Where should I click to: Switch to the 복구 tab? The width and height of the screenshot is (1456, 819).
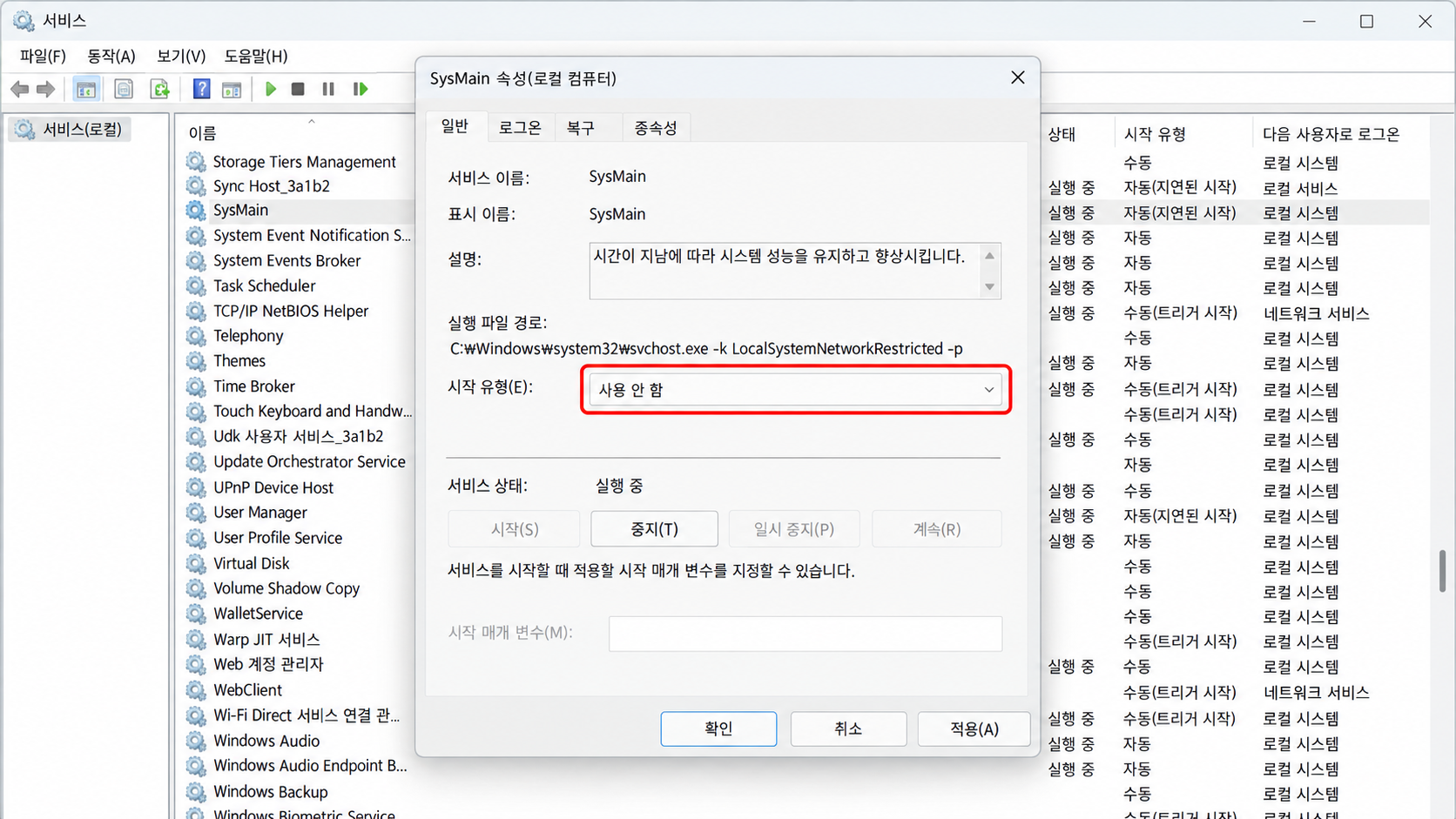coord(581,128)
